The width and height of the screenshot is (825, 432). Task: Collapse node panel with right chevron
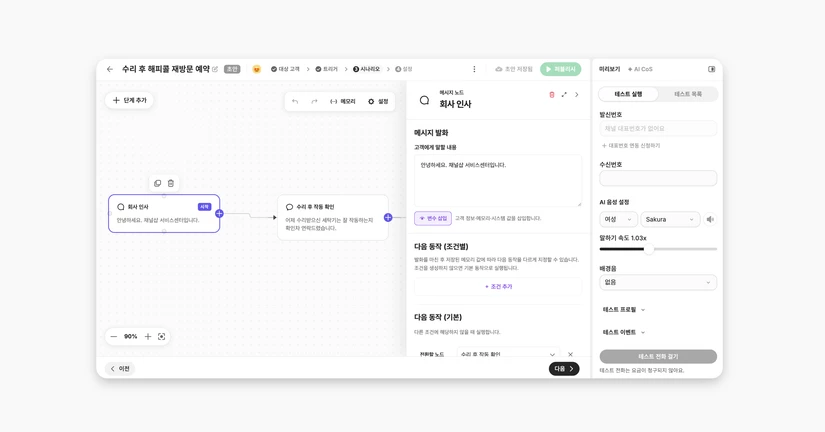577,95
